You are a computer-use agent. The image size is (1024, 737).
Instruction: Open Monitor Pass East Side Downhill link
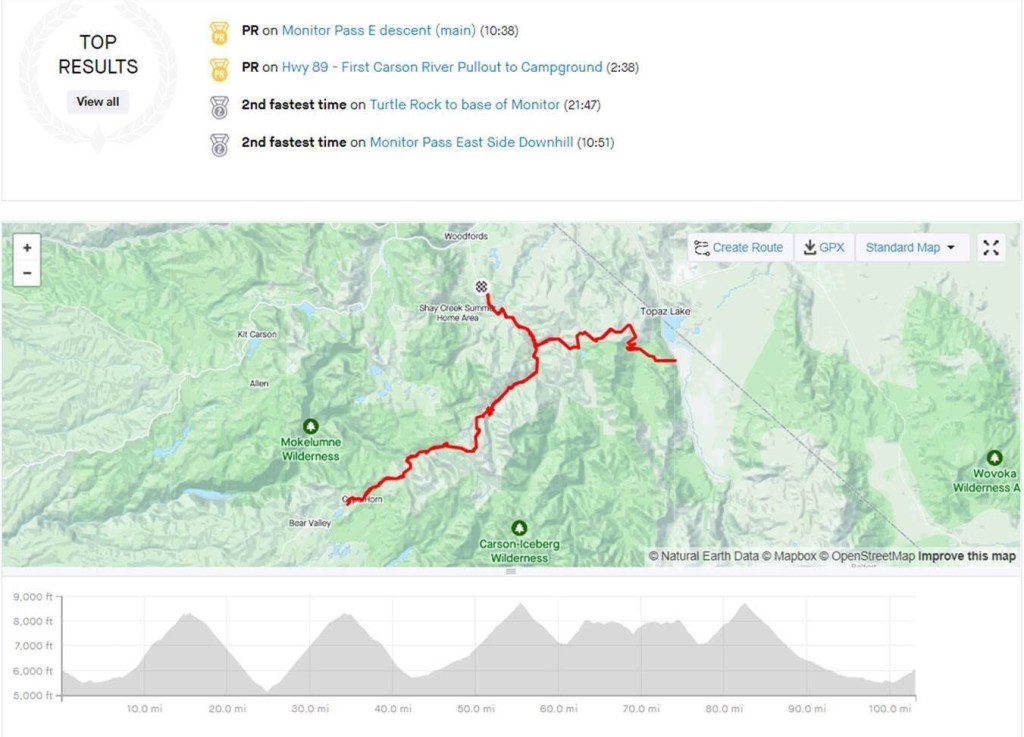coord(471,142)
